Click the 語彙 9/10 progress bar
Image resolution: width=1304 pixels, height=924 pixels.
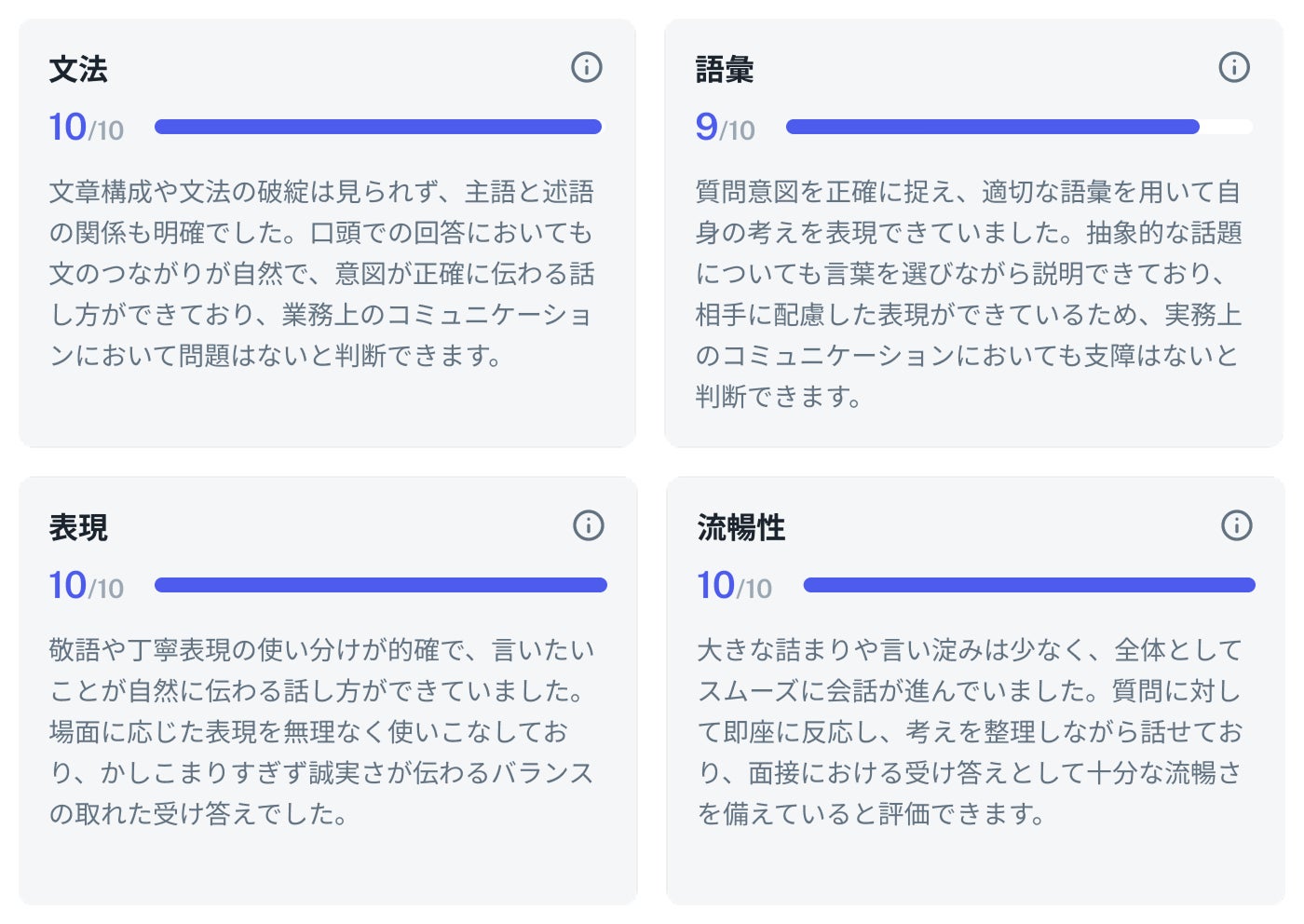[1019, 127]
